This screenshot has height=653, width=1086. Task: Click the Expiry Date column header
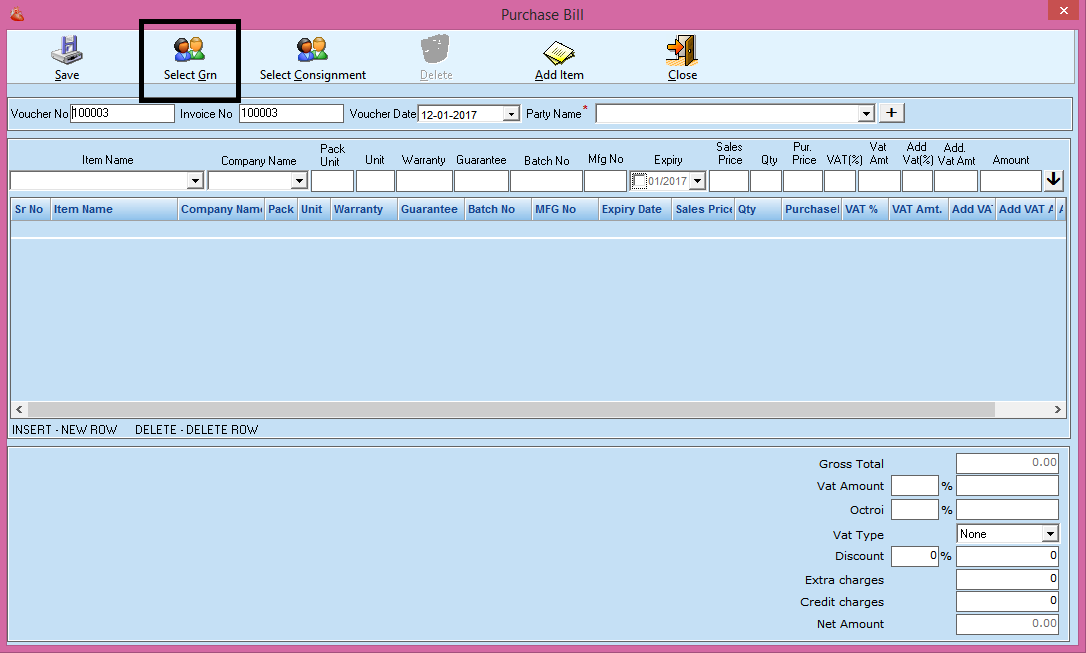tap(634, 209)
